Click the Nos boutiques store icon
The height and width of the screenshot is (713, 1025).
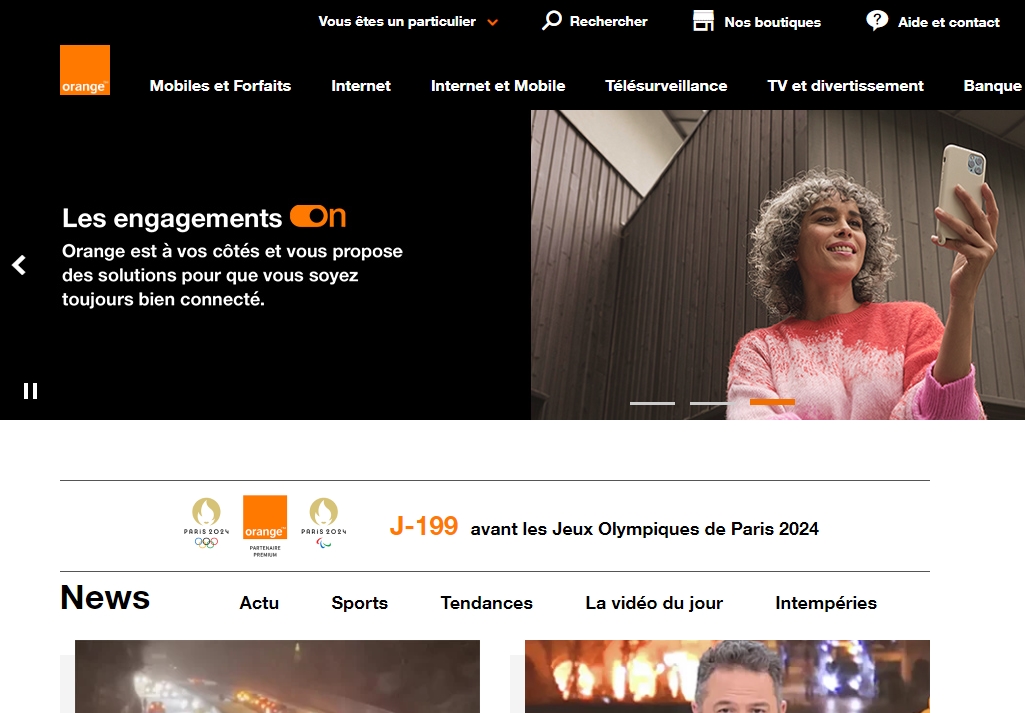(703, 21)
